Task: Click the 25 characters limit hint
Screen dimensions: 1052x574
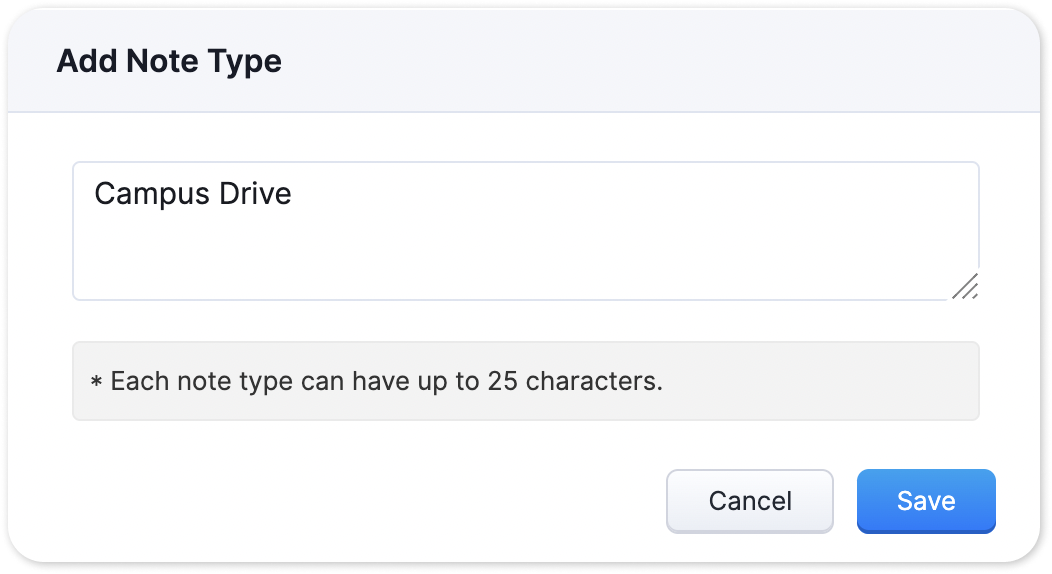Action: point(386,381)
